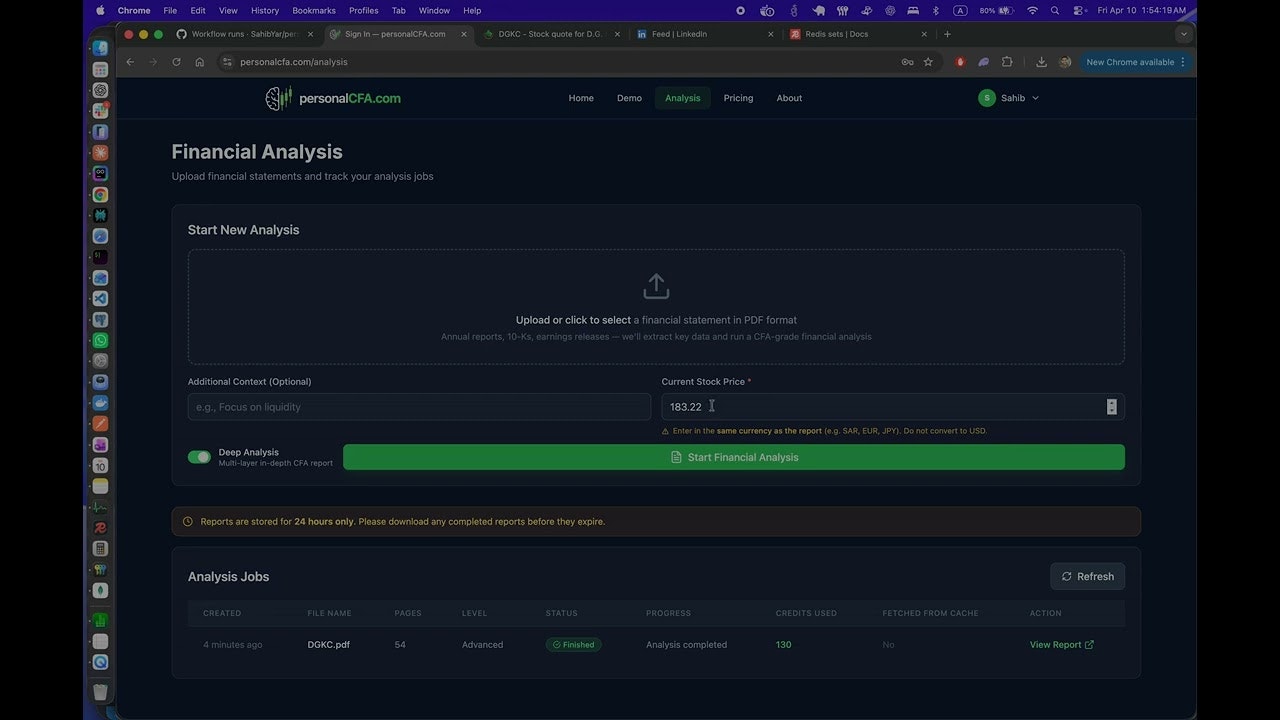Open the History menu in the menu bar
Viewport: 1280px width, 720px height.
coord(265,10)
